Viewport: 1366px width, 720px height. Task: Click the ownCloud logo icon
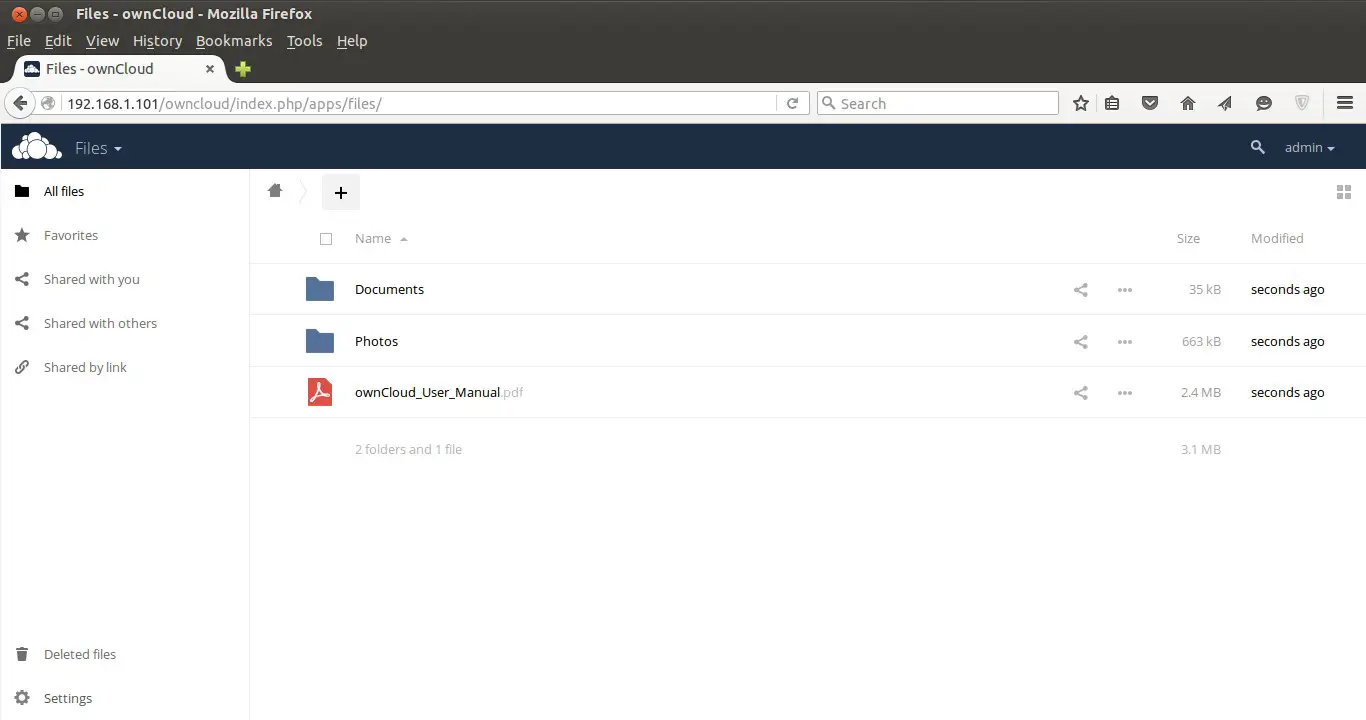(36, 147)
